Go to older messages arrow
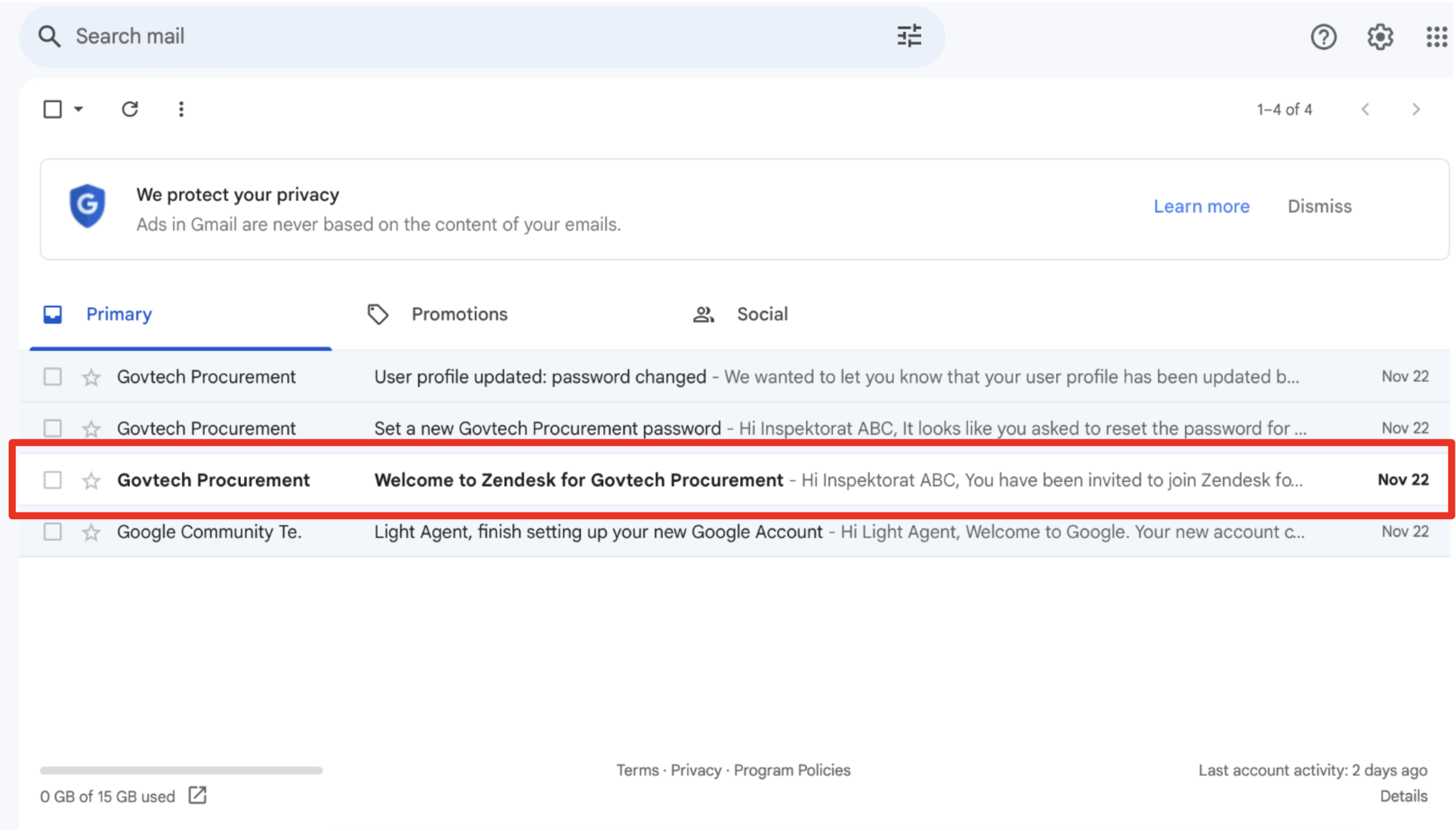 (x=1416, y=109)
